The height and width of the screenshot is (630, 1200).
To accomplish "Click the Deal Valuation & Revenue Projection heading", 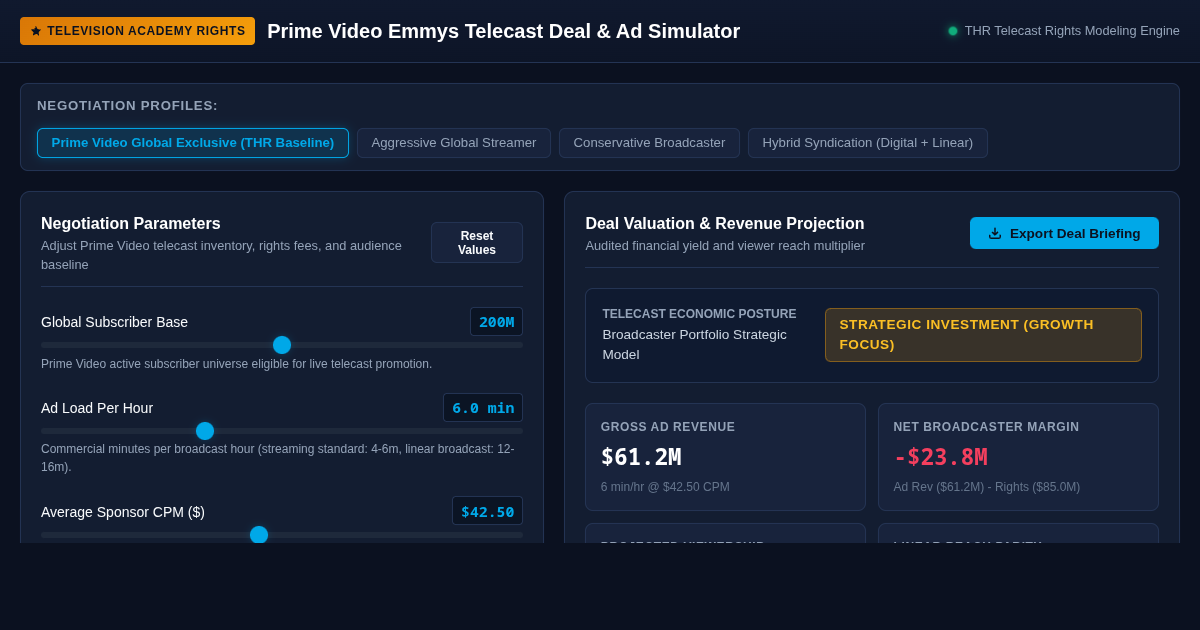I will pos(725,224).
